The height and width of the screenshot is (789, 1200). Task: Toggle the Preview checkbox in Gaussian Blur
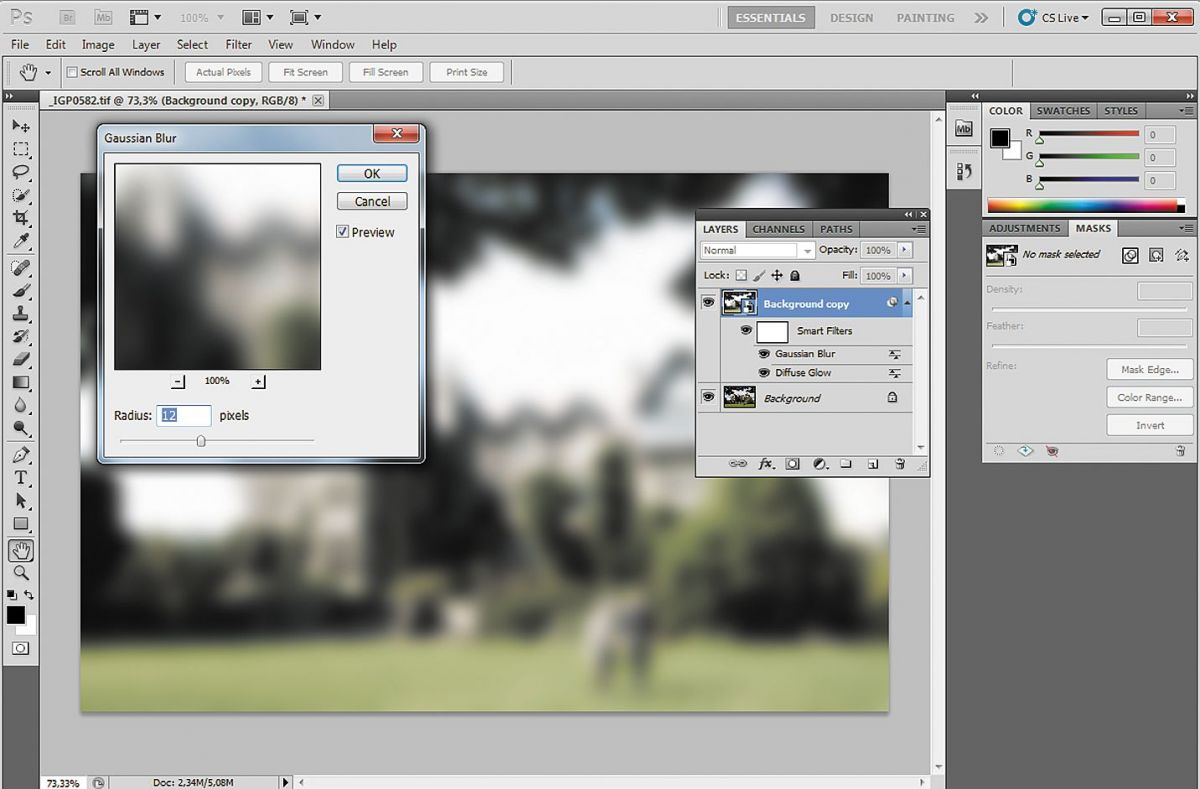point(343,232)
